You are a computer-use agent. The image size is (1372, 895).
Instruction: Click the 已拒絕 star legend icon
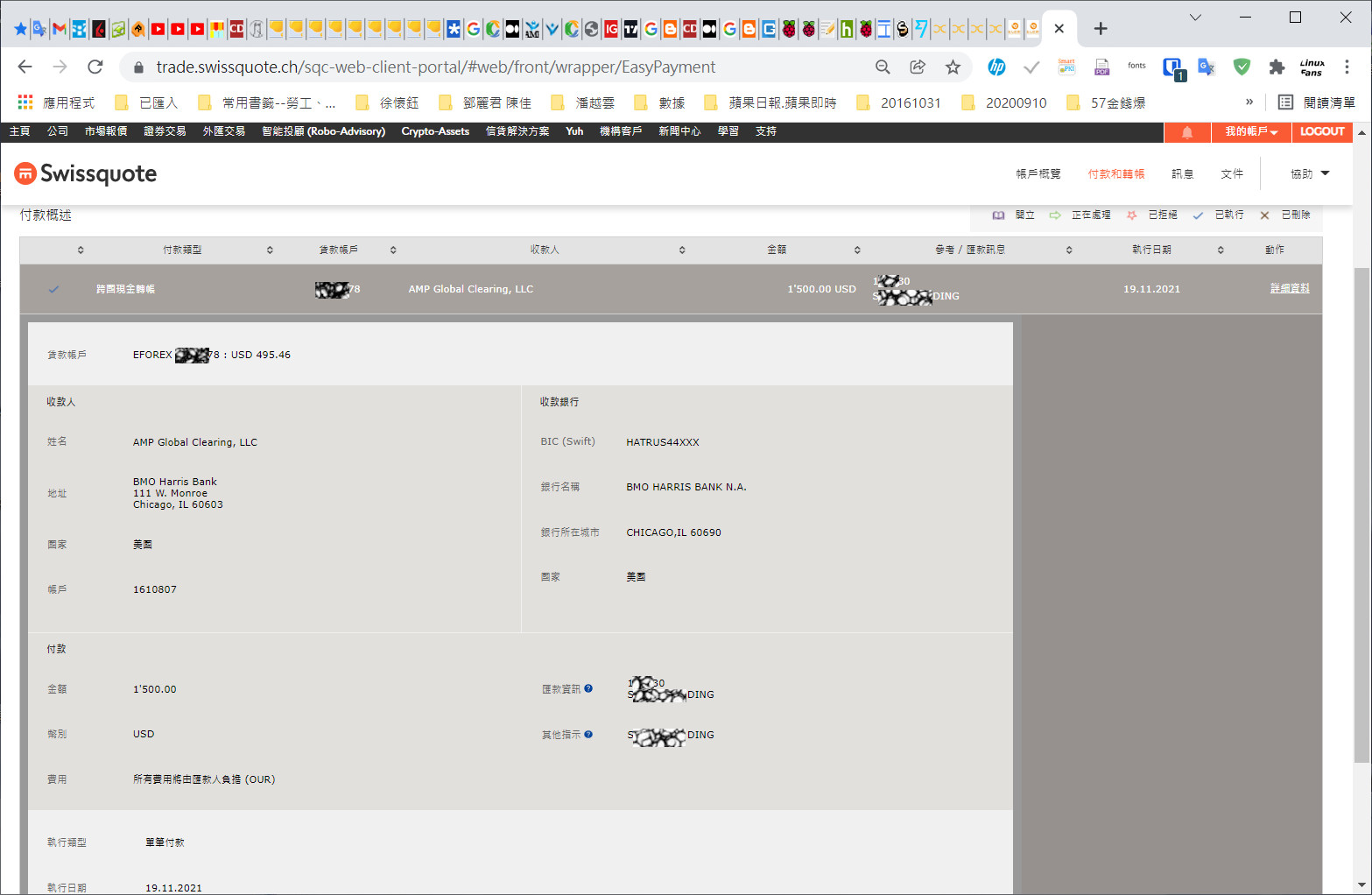pyautogui.click(x=1131, y=215)
